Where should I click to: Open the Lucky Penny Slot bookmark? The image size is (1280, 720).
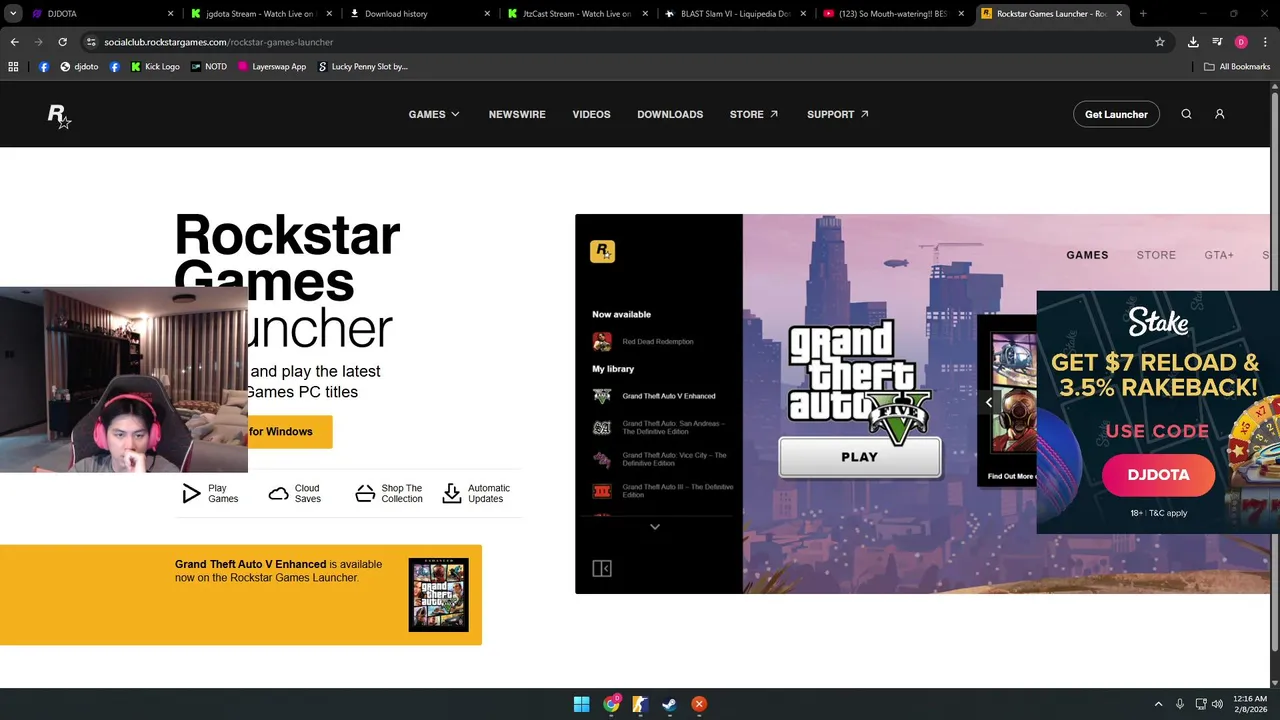click(x=363, y=67)
